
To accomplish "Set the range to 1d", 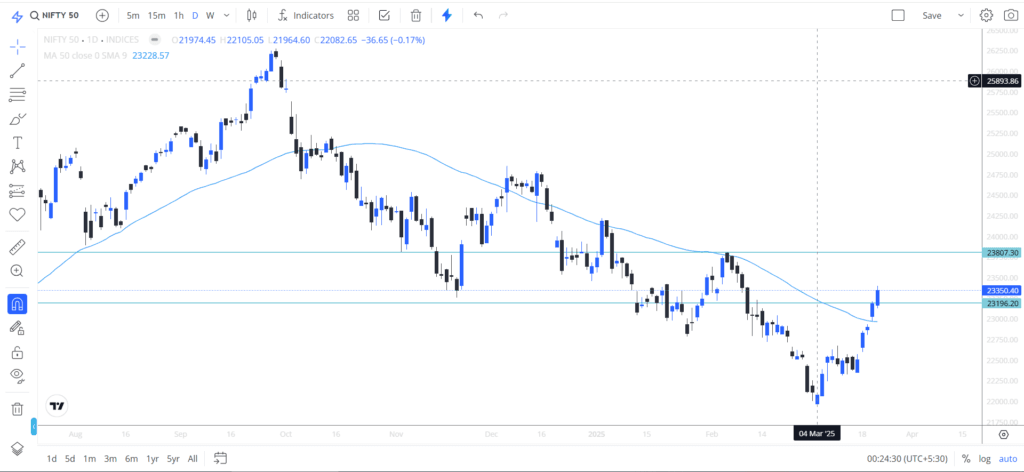I will click(52, 458).
